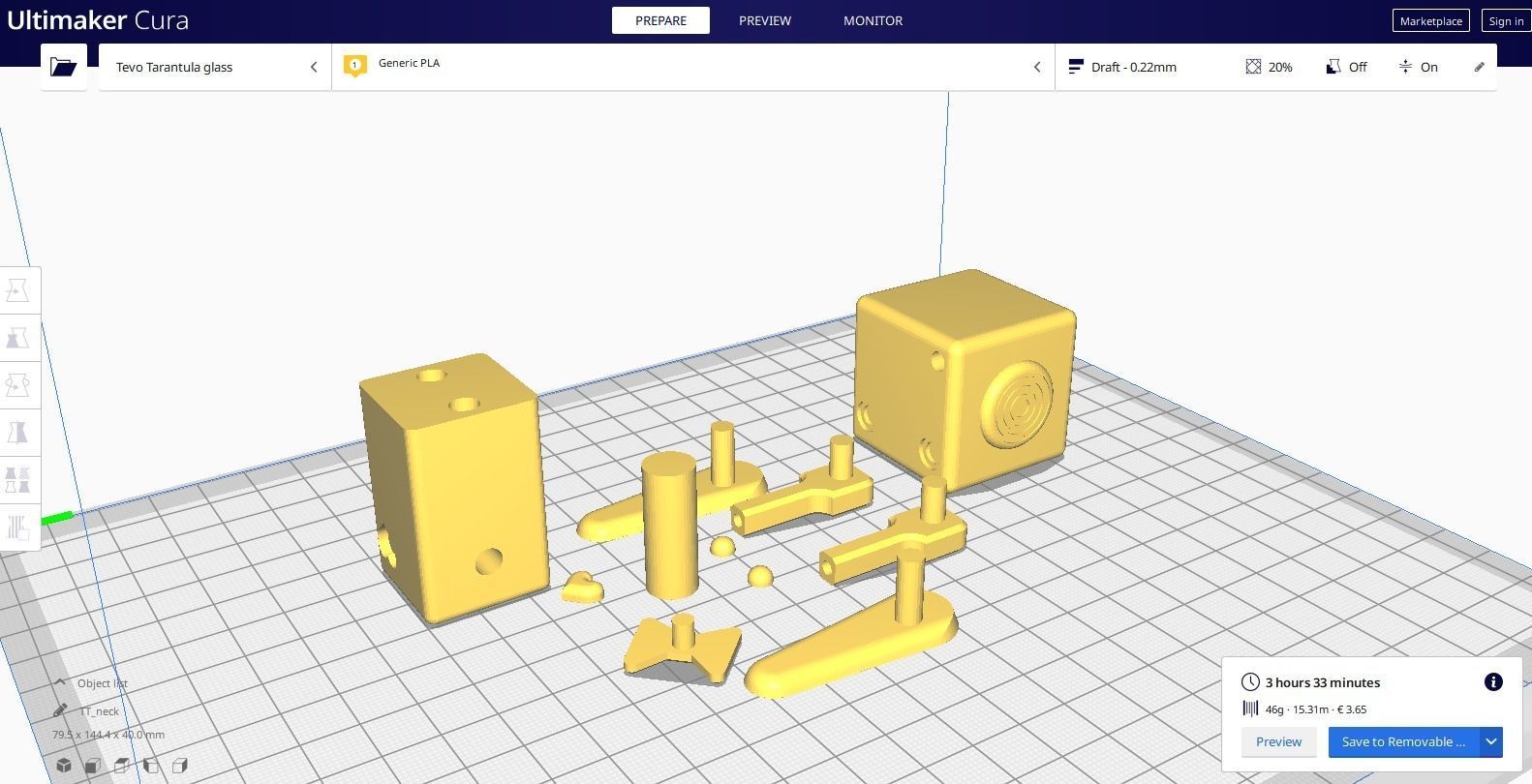The width and height of the screenshot is (1532, 784).
Task: Open print time info icon
Action: point(1493,682)
